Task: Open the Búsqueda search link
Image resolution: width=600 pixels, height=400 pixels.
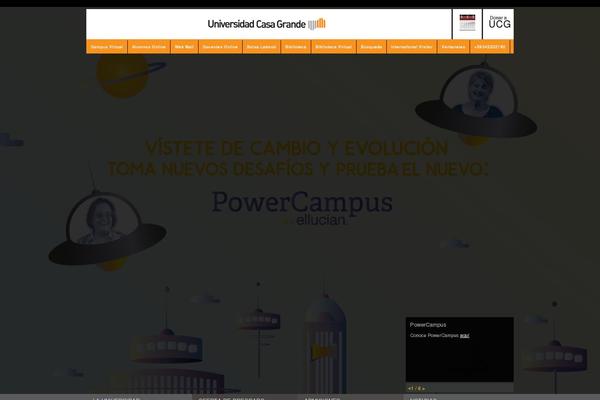Action: pos(372,47)
